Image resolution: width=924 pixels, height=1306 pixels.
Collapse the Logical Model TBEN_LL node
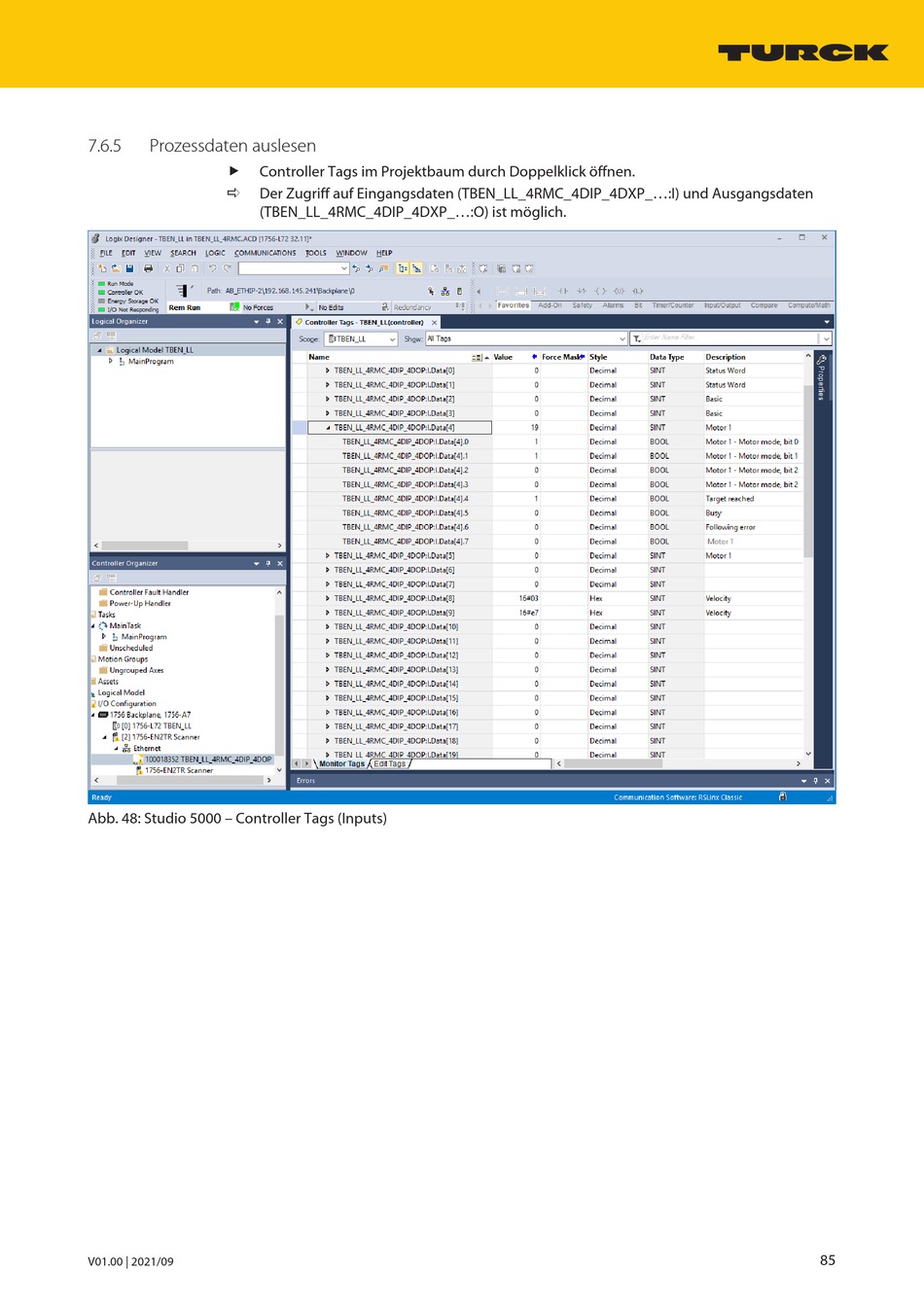(x=99, y=350)
